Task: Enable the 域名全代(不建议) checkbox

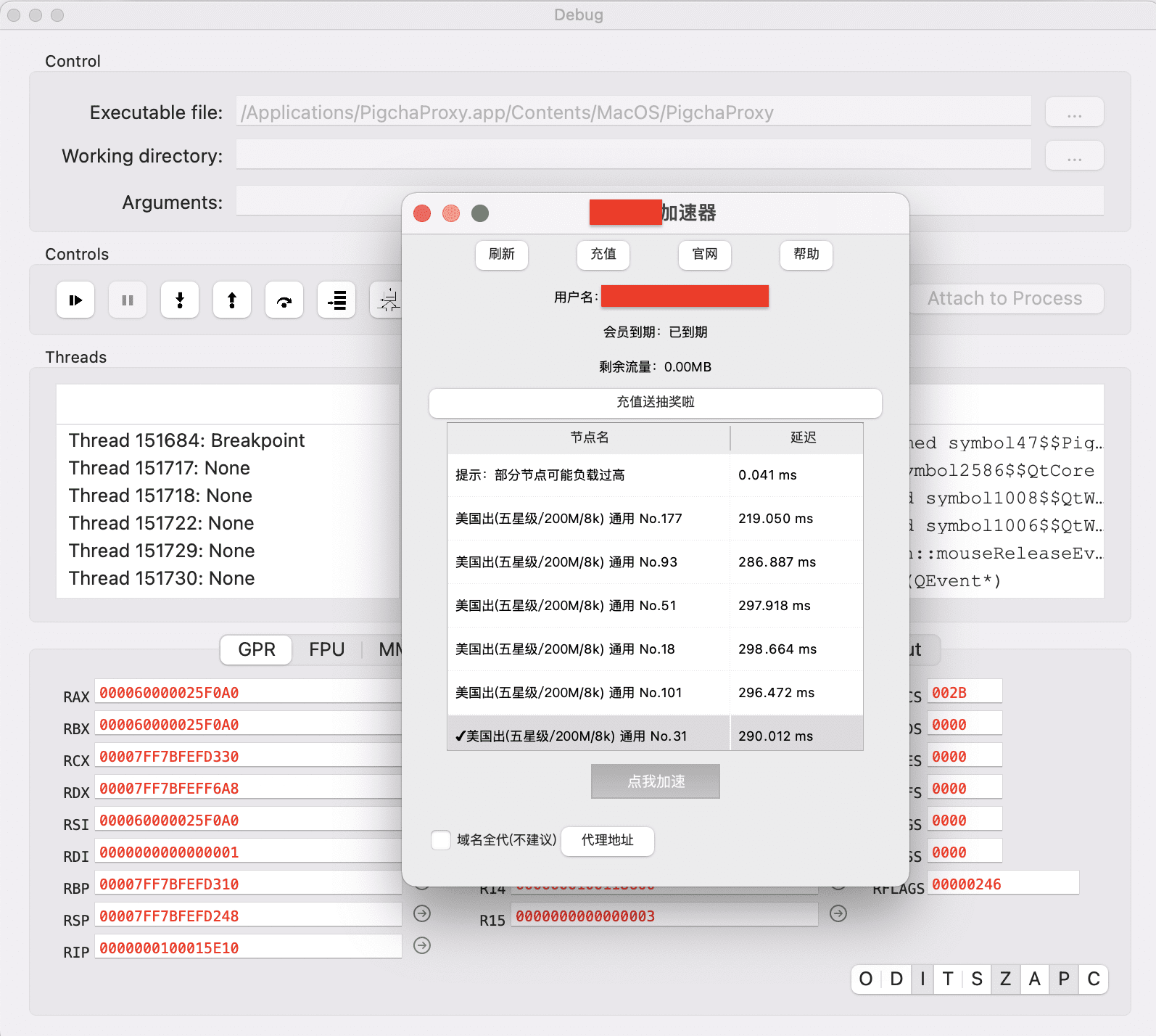Action: click(x=441, y=840)
